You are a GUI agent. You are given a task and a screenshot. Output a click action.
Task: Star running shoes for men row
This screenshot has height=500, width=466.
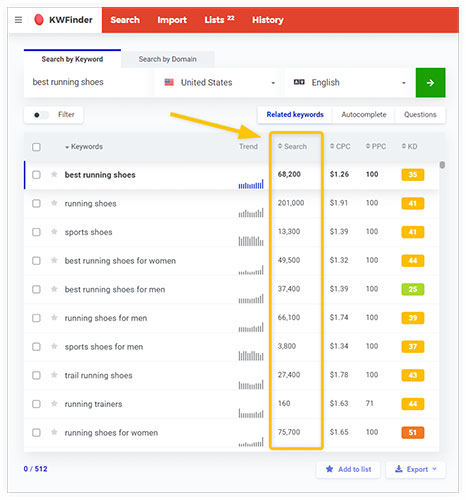[54, 318]
